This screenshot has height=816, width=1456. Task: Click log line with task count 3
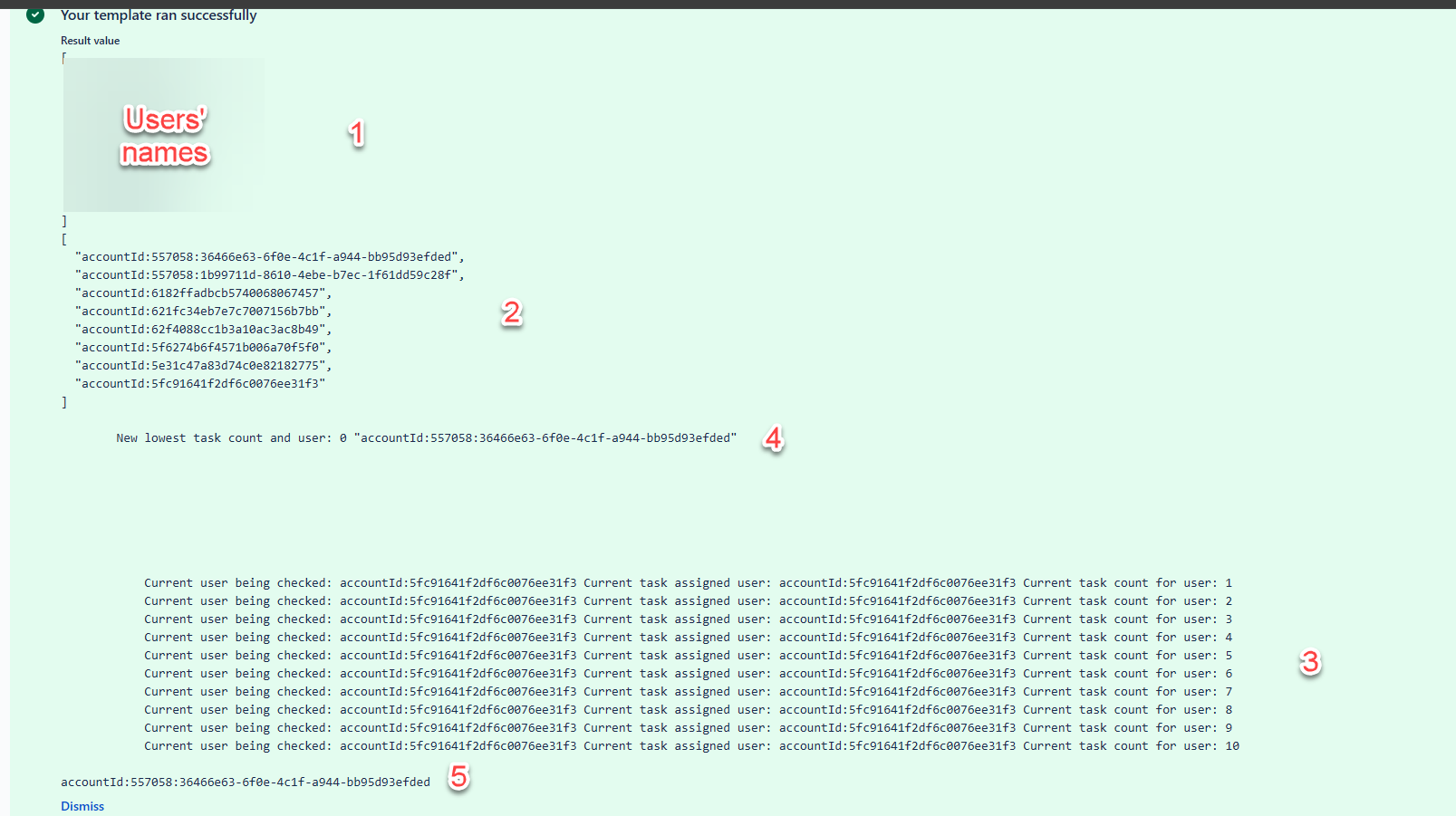point(688,619)
